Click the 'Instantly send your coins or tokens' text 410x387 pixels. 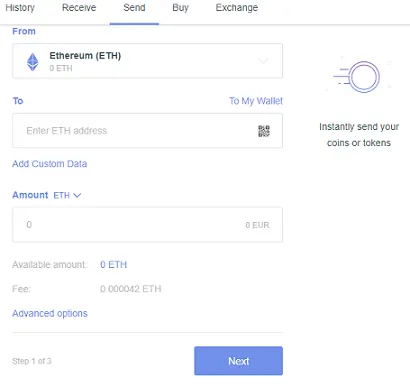coord(359,135)
